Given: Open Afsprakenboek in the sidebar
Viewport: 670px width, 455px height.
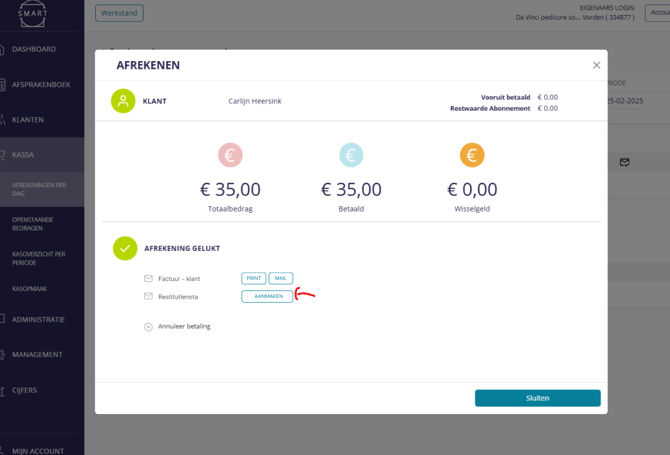Looking at the screenshot, I should coord(41,85).
